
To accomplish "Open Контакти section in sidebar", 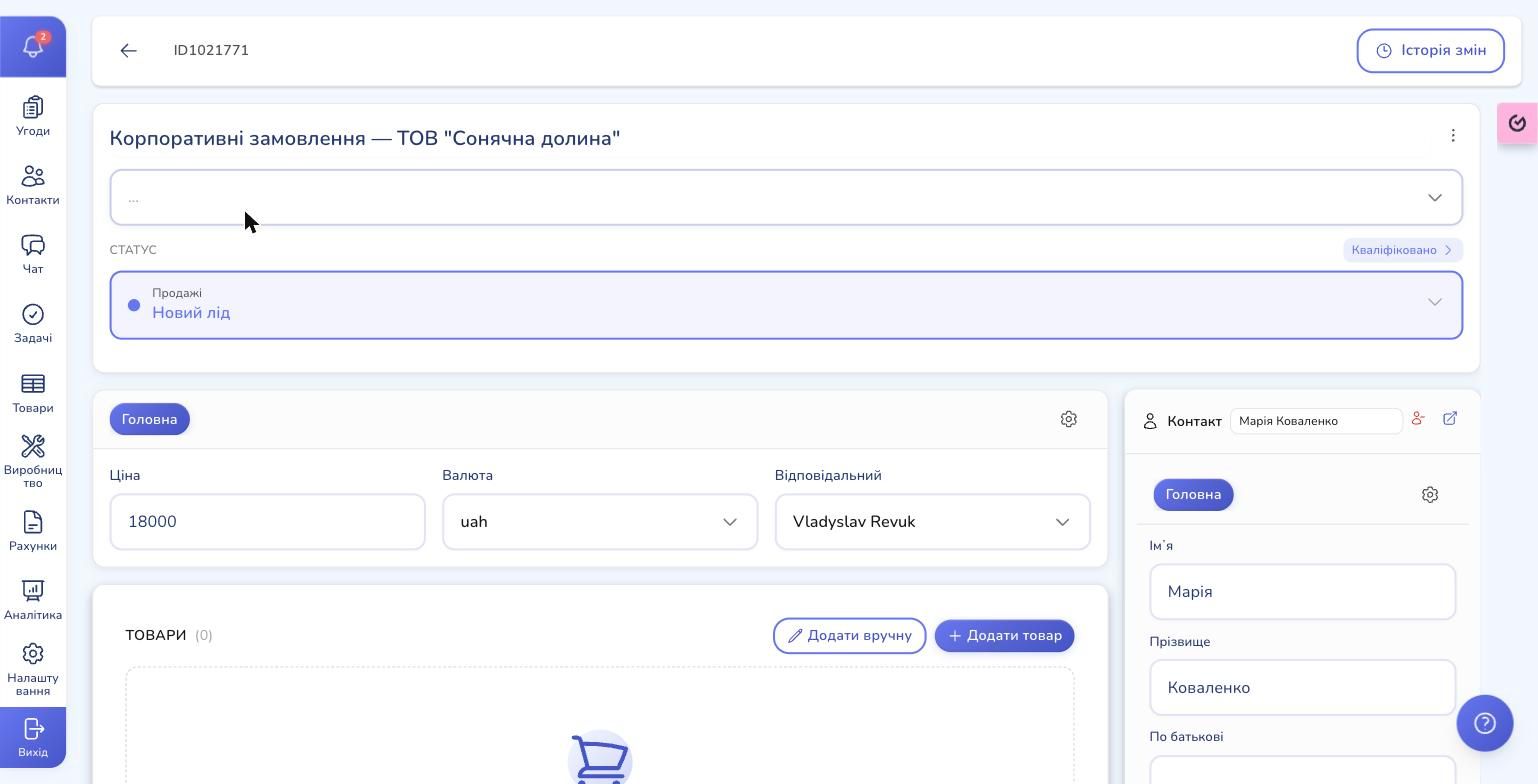I will [x=33, y=185].
